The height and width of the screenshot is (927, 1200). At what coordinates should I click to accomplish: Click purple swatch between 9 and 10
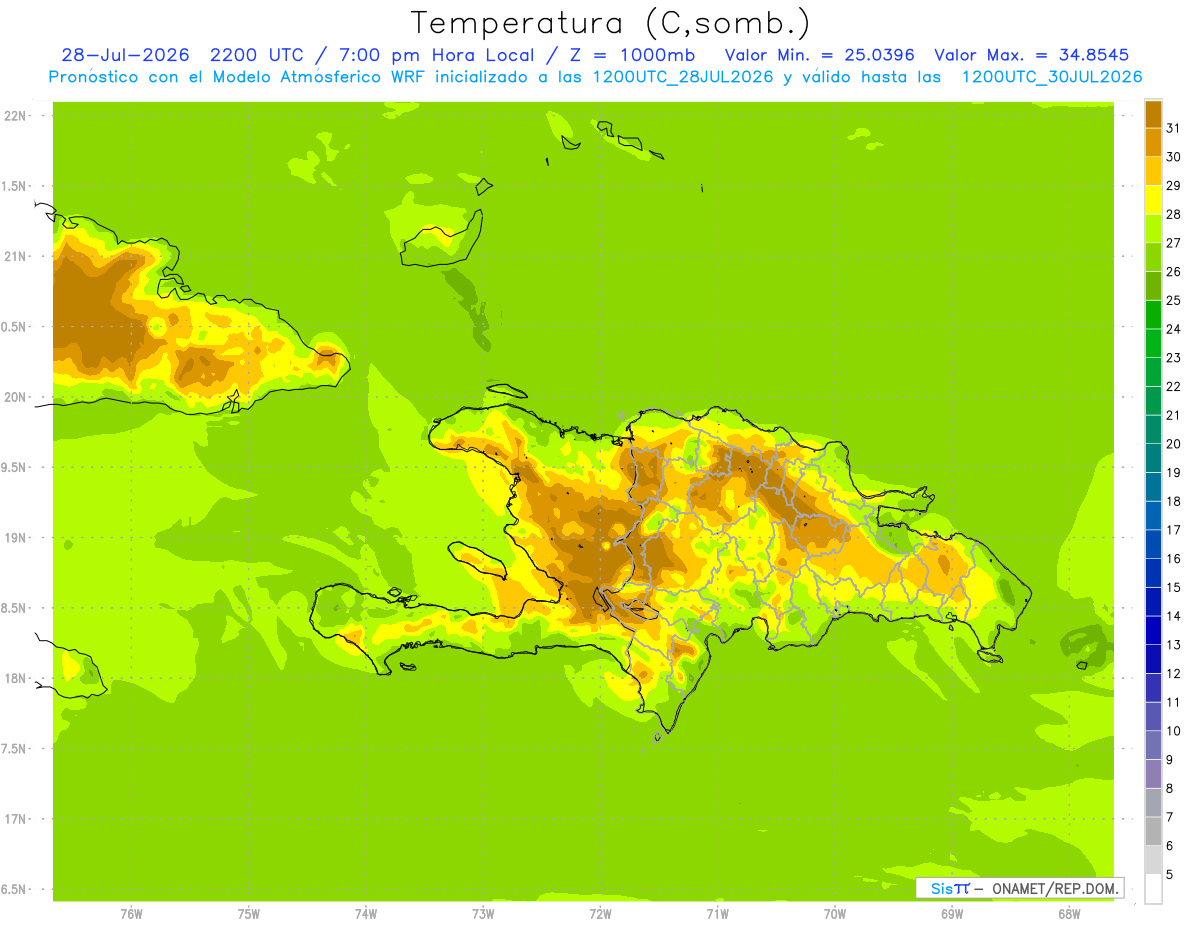[x=1153, y=745]
